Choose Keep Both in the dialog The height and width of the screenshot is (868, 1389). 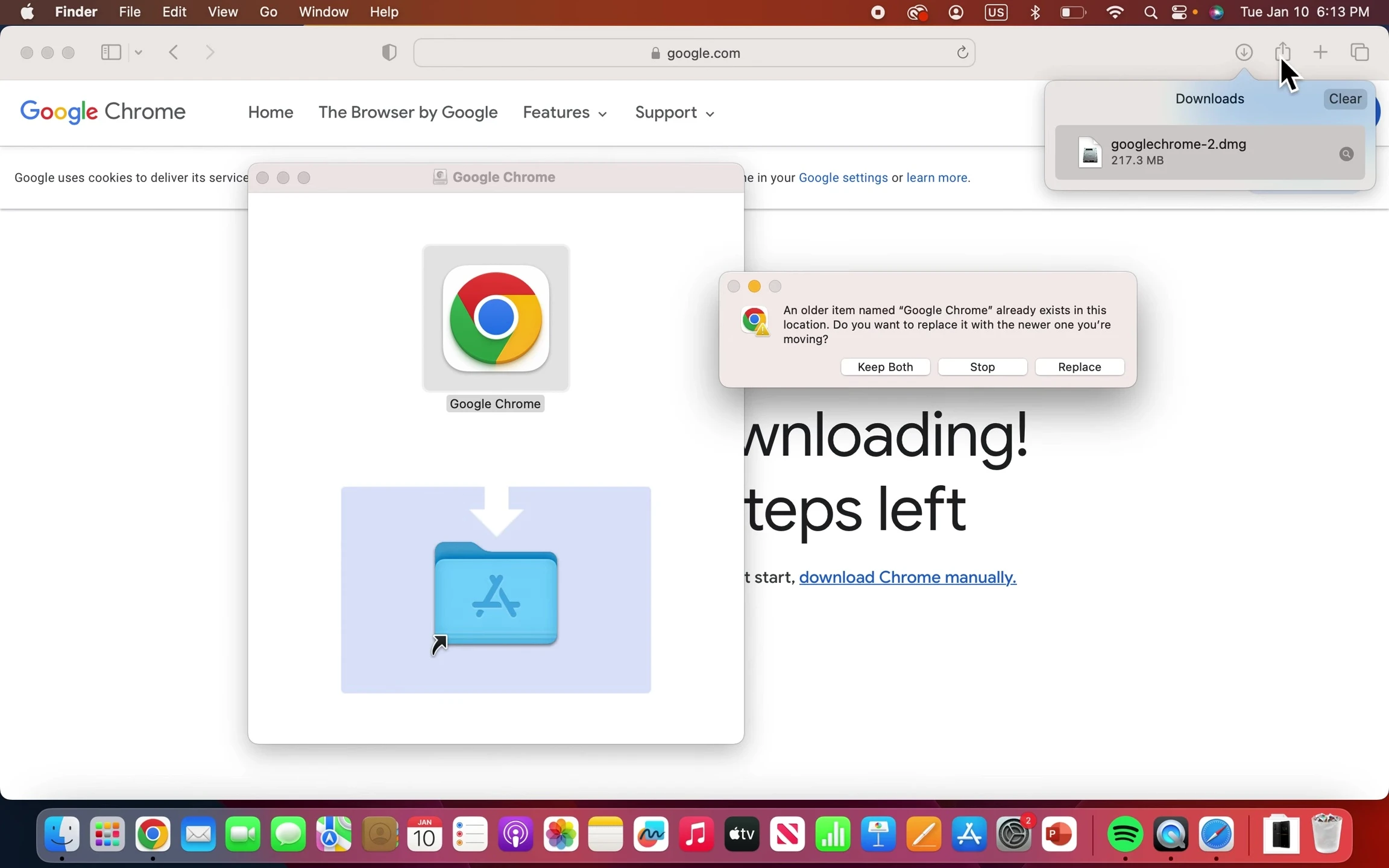click(x=885, y=367)
